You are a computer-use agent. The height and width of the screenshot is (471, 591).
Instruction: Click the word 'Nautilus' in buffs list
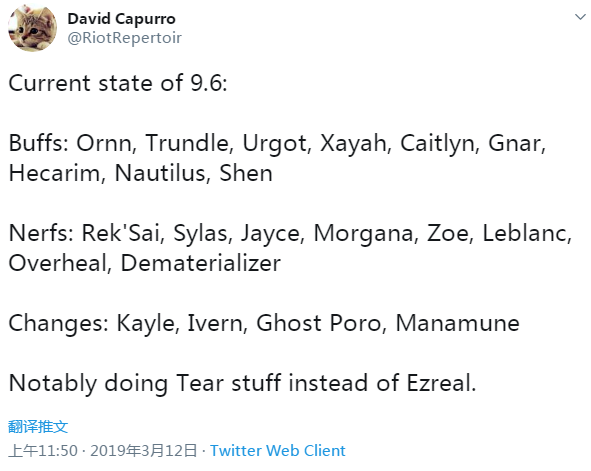pyautogui.click(x=160, y=173)
